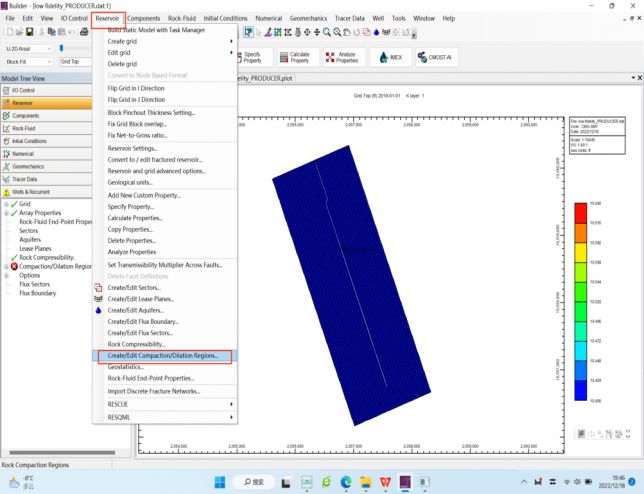Image resolution: width=644 pixels, height=494 pixels.
Task: Open Microsoft Edge from the taskbar
Action: 347,481
